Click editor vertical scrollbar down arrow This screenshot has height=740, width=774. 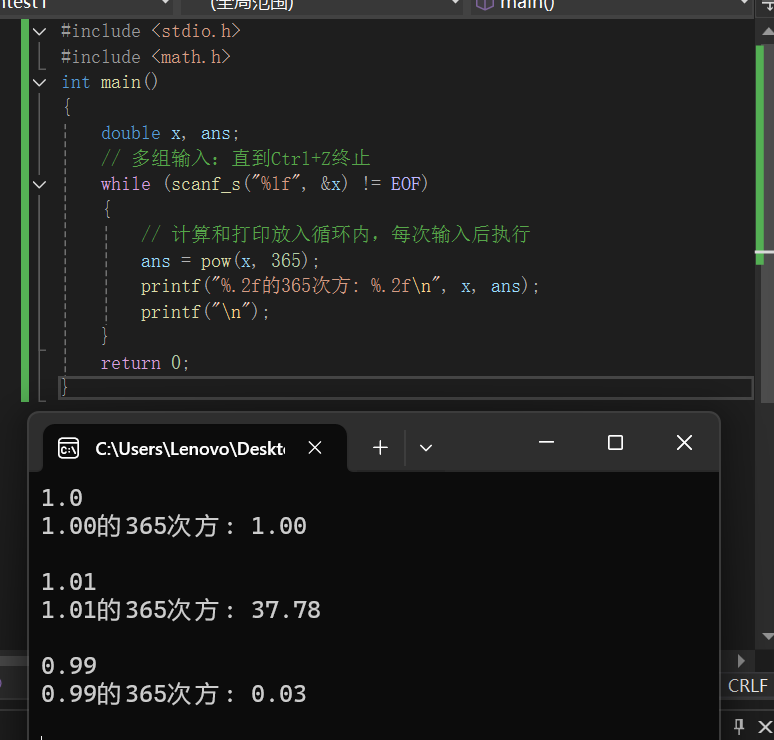click(767, 636)
